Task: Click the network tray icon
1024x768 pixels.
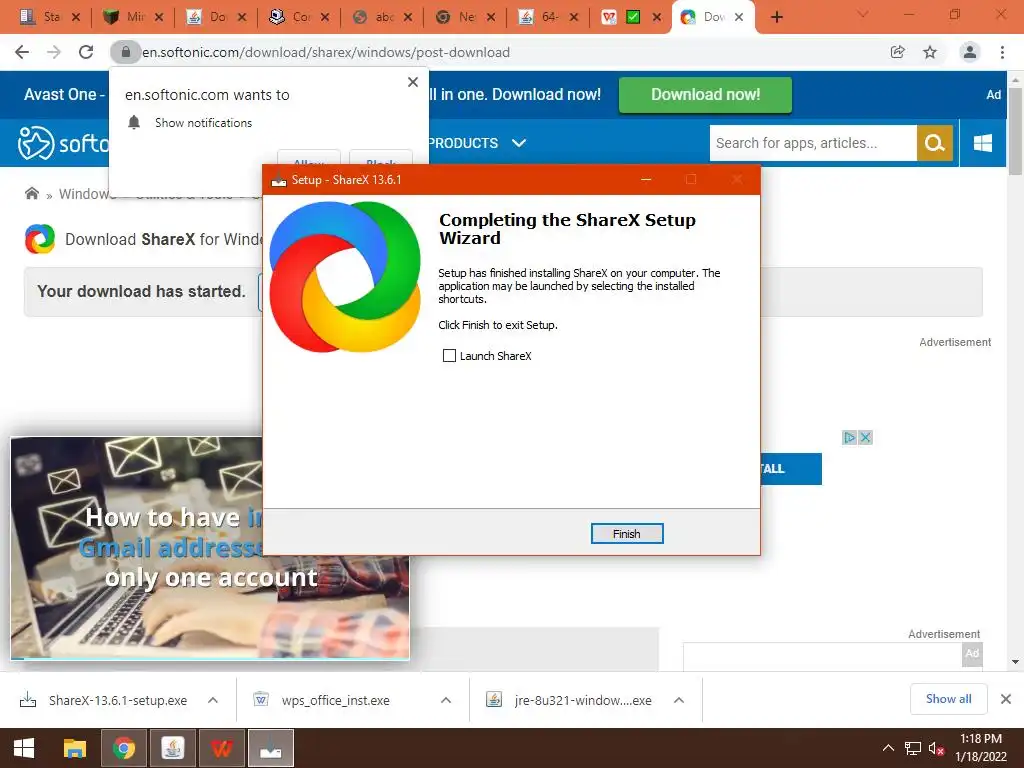Action: click(x=912, y=748)
